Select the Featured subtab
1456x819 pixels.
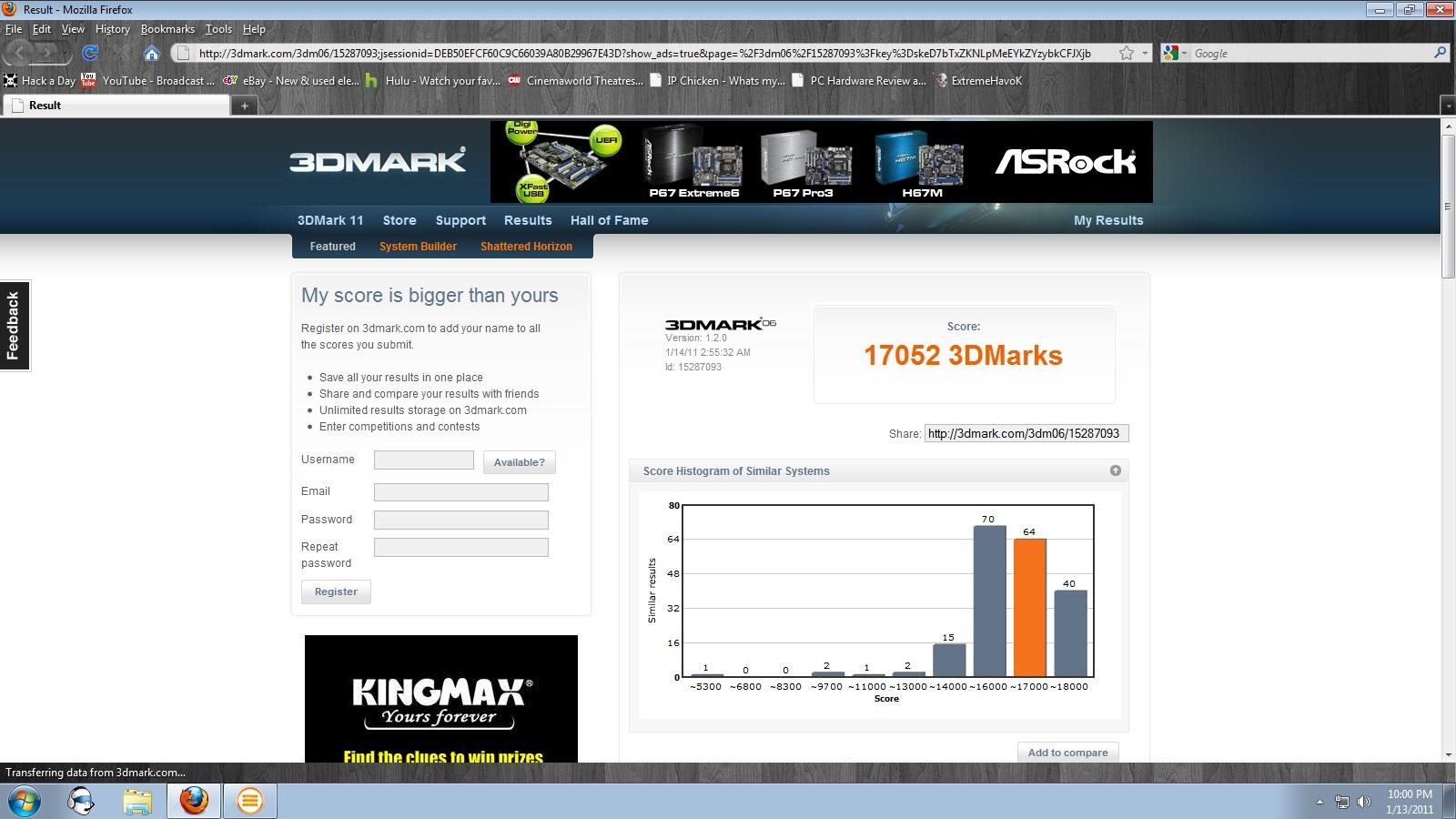coord(333,247)
